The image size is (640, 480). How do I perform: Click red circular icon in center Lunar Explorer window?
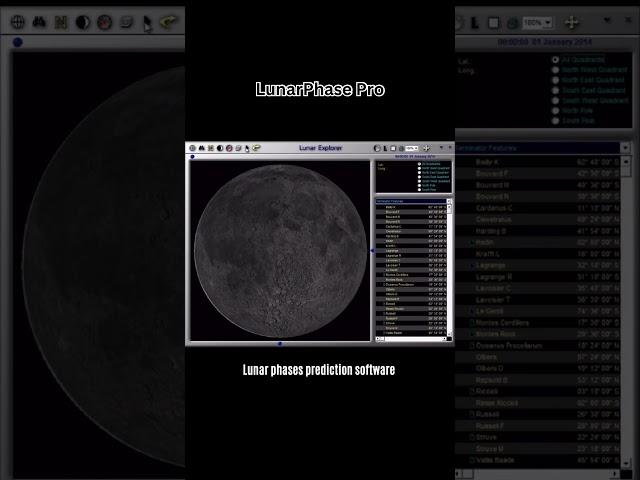point(229,148)
